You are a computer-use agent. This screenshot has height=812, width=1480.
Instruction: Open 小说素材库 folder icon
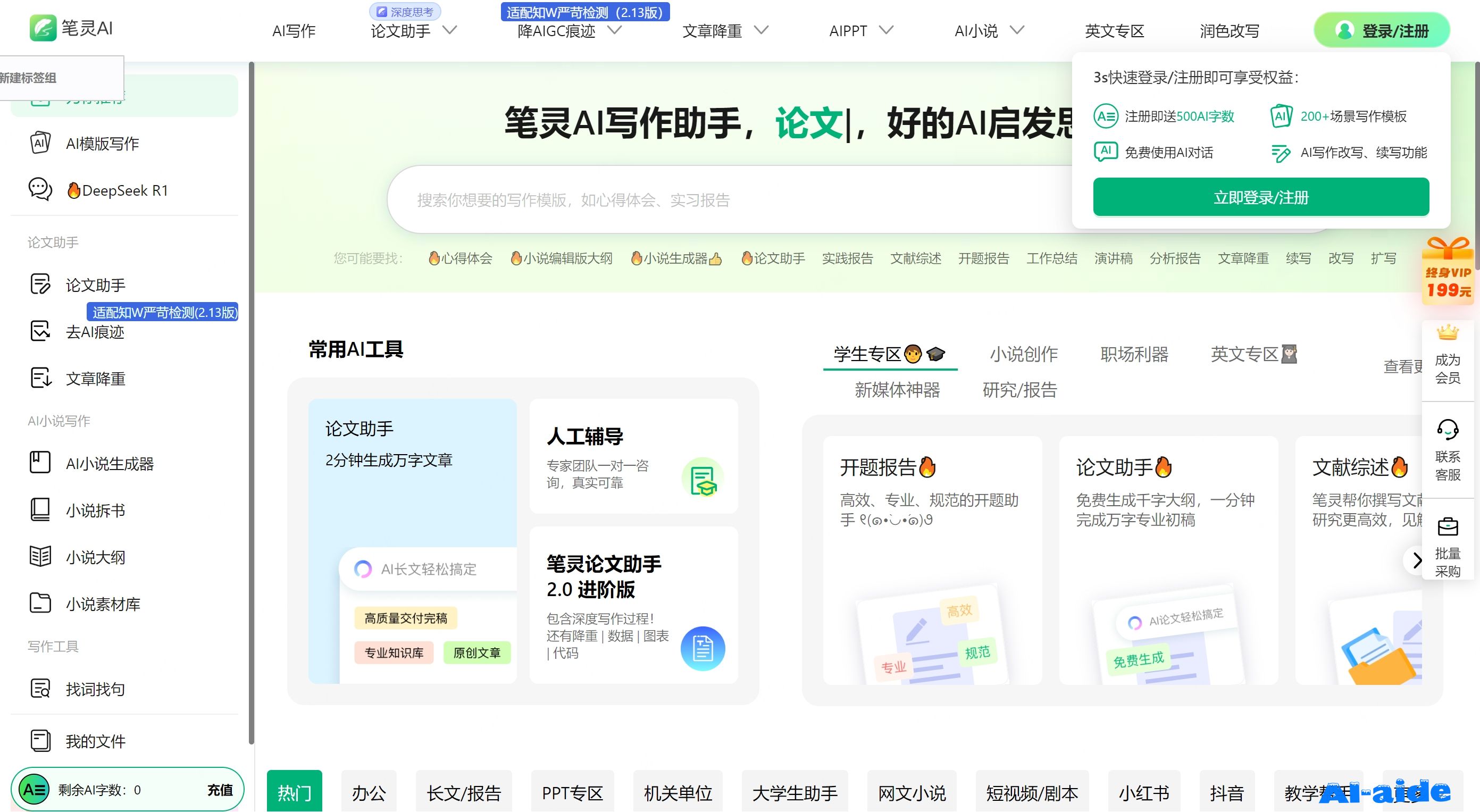coord(40,603)
